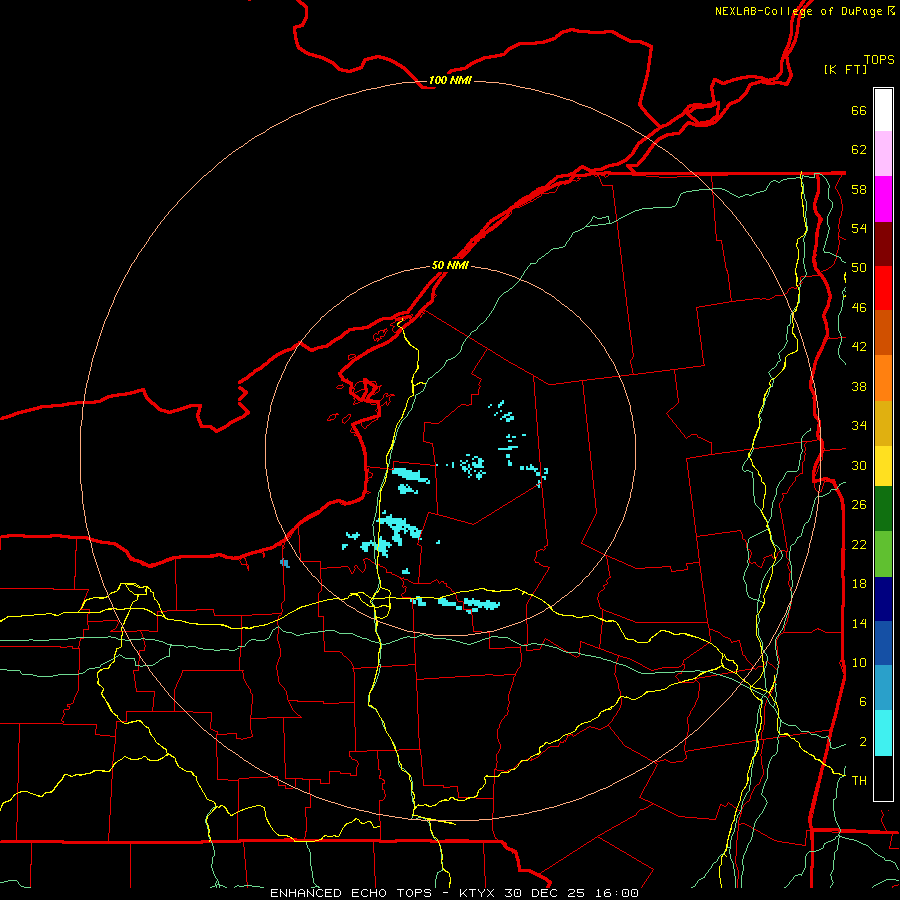Click the legend value 50
Image resolution: width=900 pixels, height=900 pixels.
pyautogui.click(x=859, y=268)
